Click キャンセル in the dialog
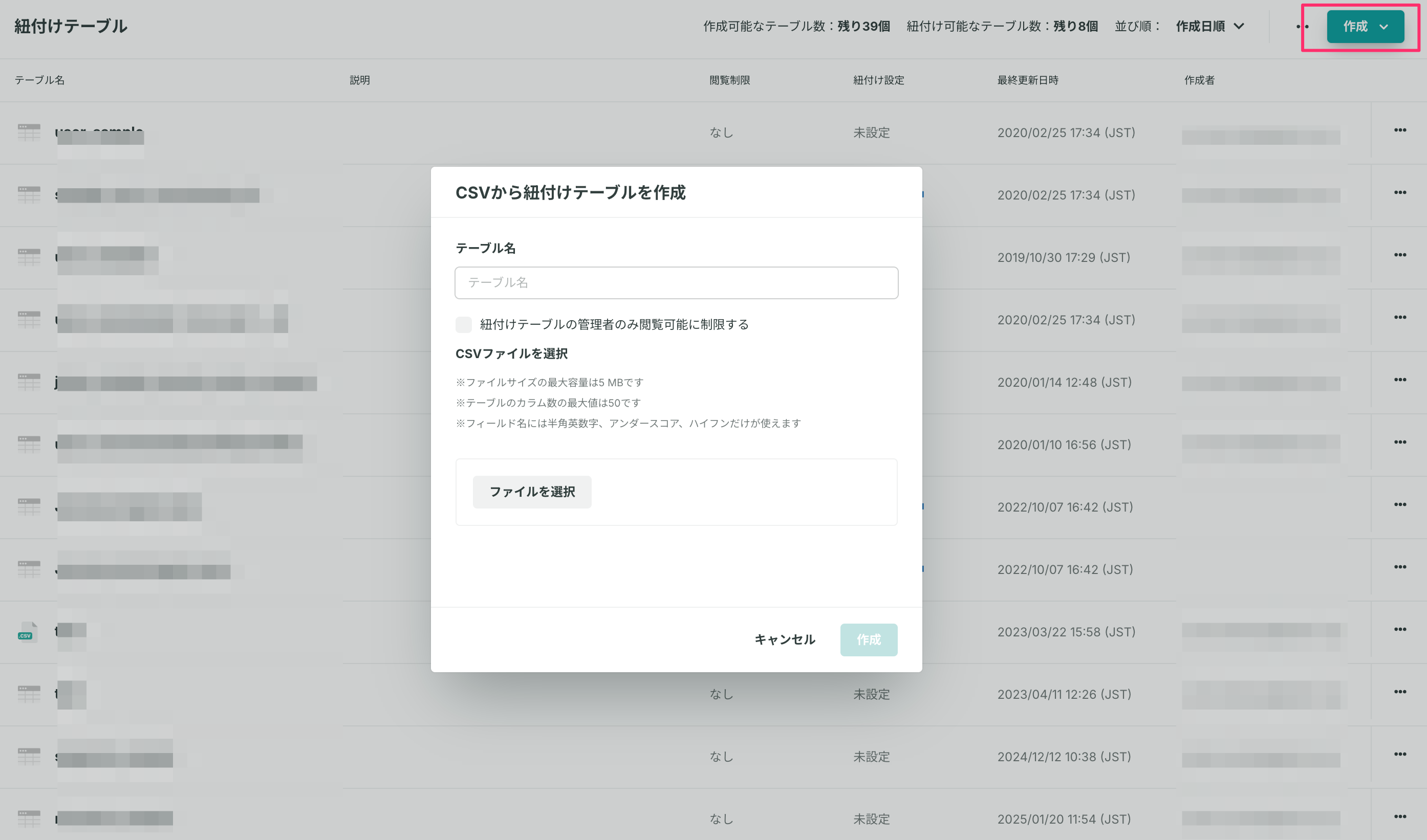 point(785,639)
